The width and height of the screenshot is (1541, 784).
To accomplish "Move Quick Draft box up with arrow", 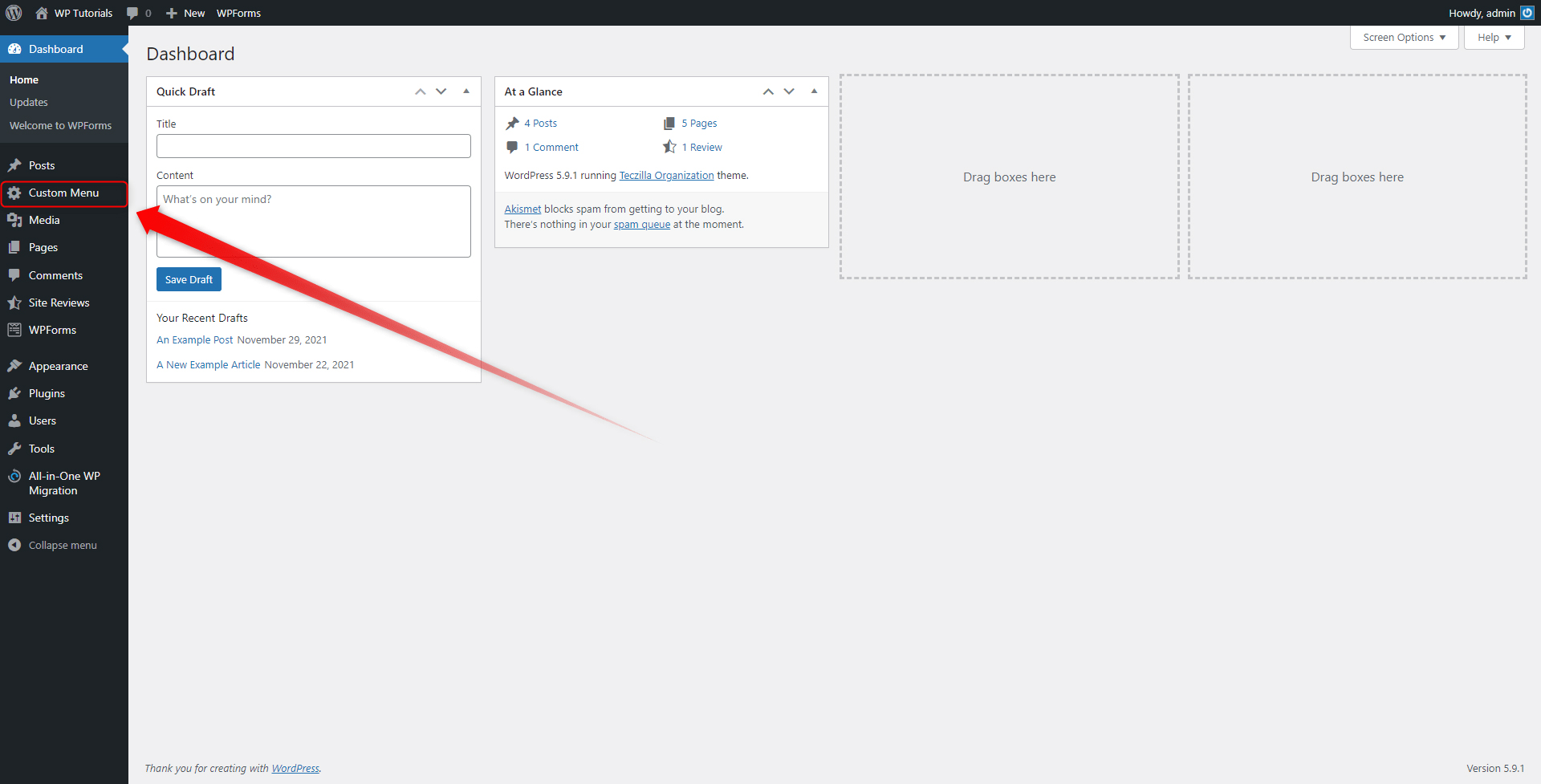I will pyautogui.click(x=421, y=91).
